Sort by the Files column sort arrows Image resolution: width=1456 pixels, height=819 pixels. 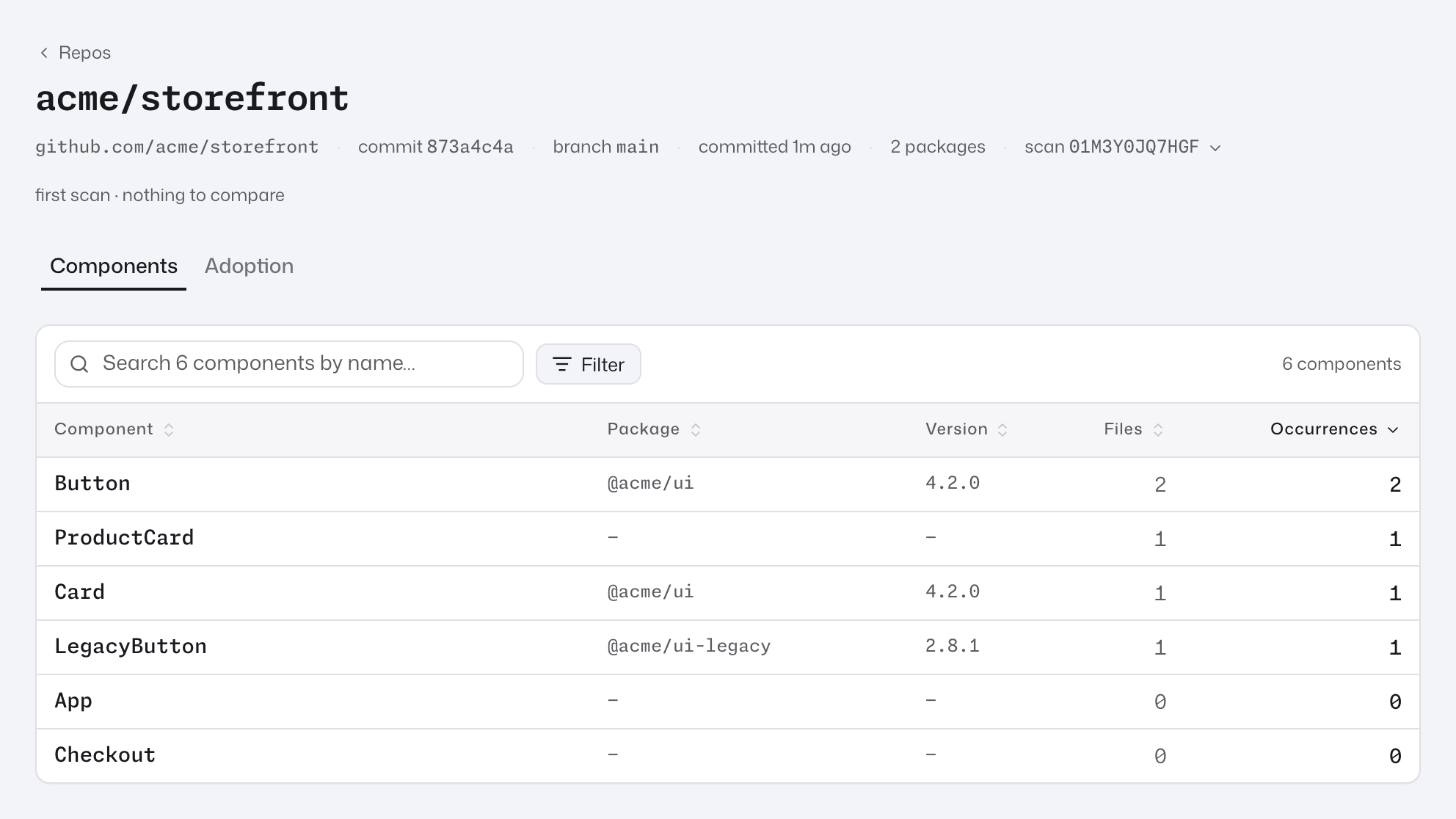[1158, 430]
